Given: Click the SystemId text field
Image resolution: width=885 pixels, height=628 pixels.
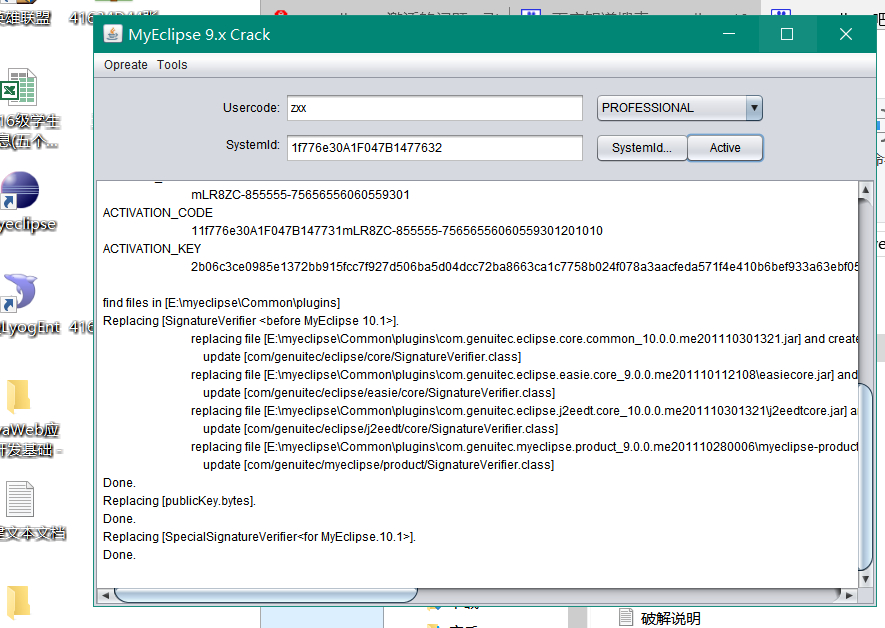Looking at the screenshot, I should (x=435, y=148).
